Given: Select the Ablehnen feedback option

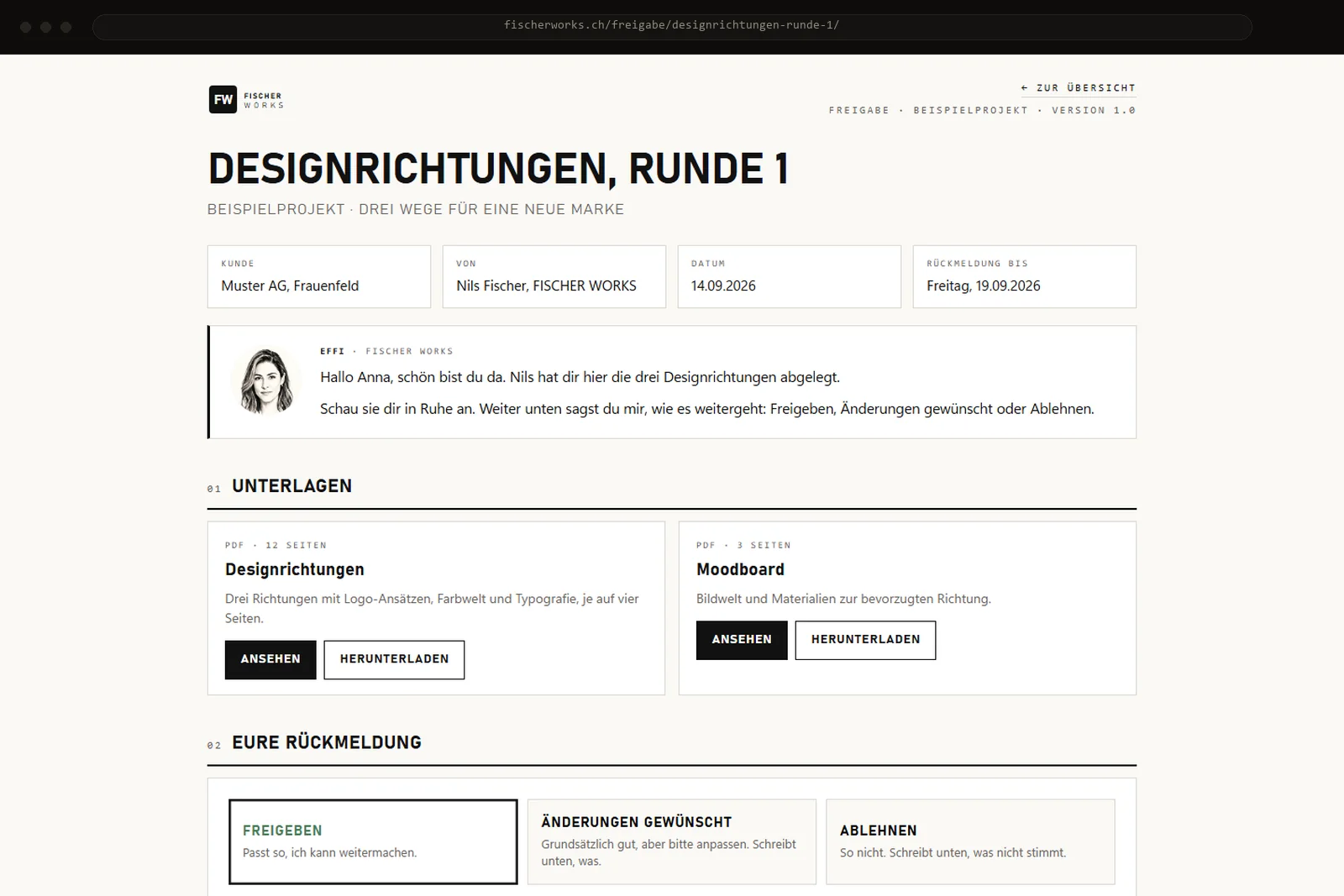Looking at the screenshot, I should coord(970,841).
